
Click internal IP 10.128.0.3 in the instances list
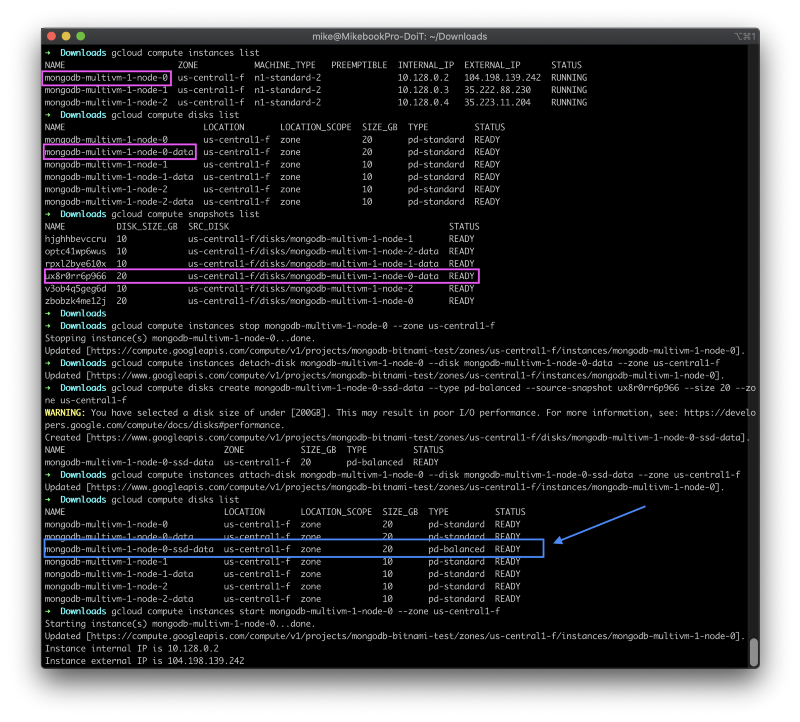click(423, 90)
